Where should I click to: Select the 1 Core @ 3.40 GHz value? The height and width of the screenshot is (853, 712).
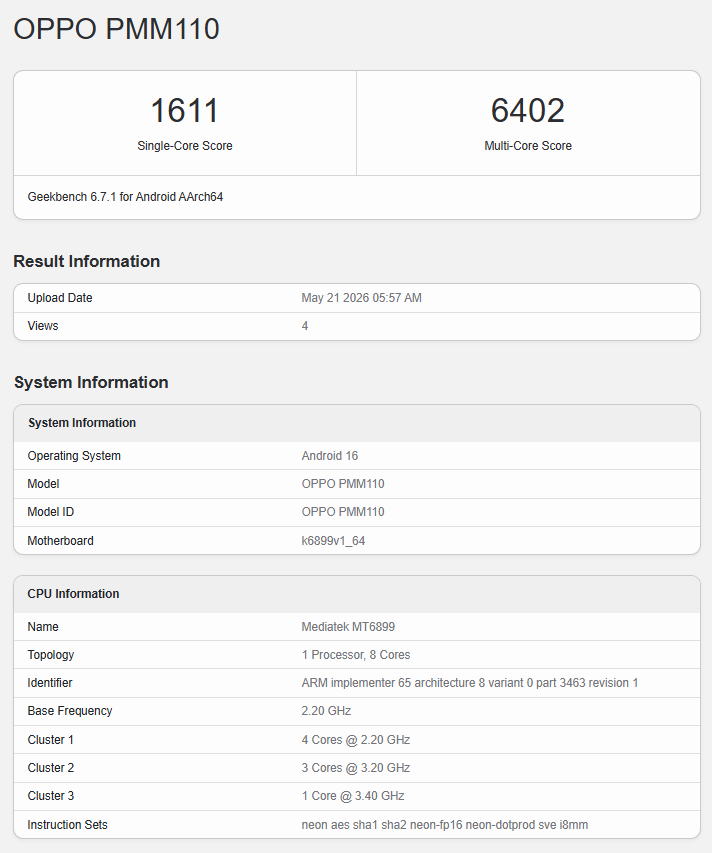pos(353,796)
